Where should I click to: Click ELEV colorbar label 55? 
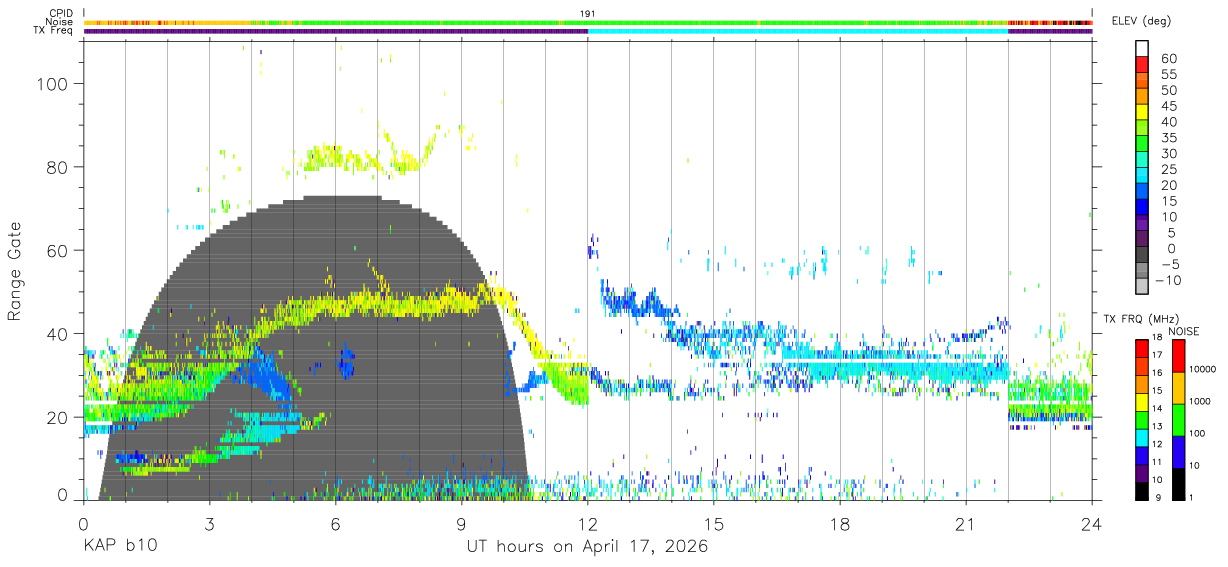point(1168,75)
